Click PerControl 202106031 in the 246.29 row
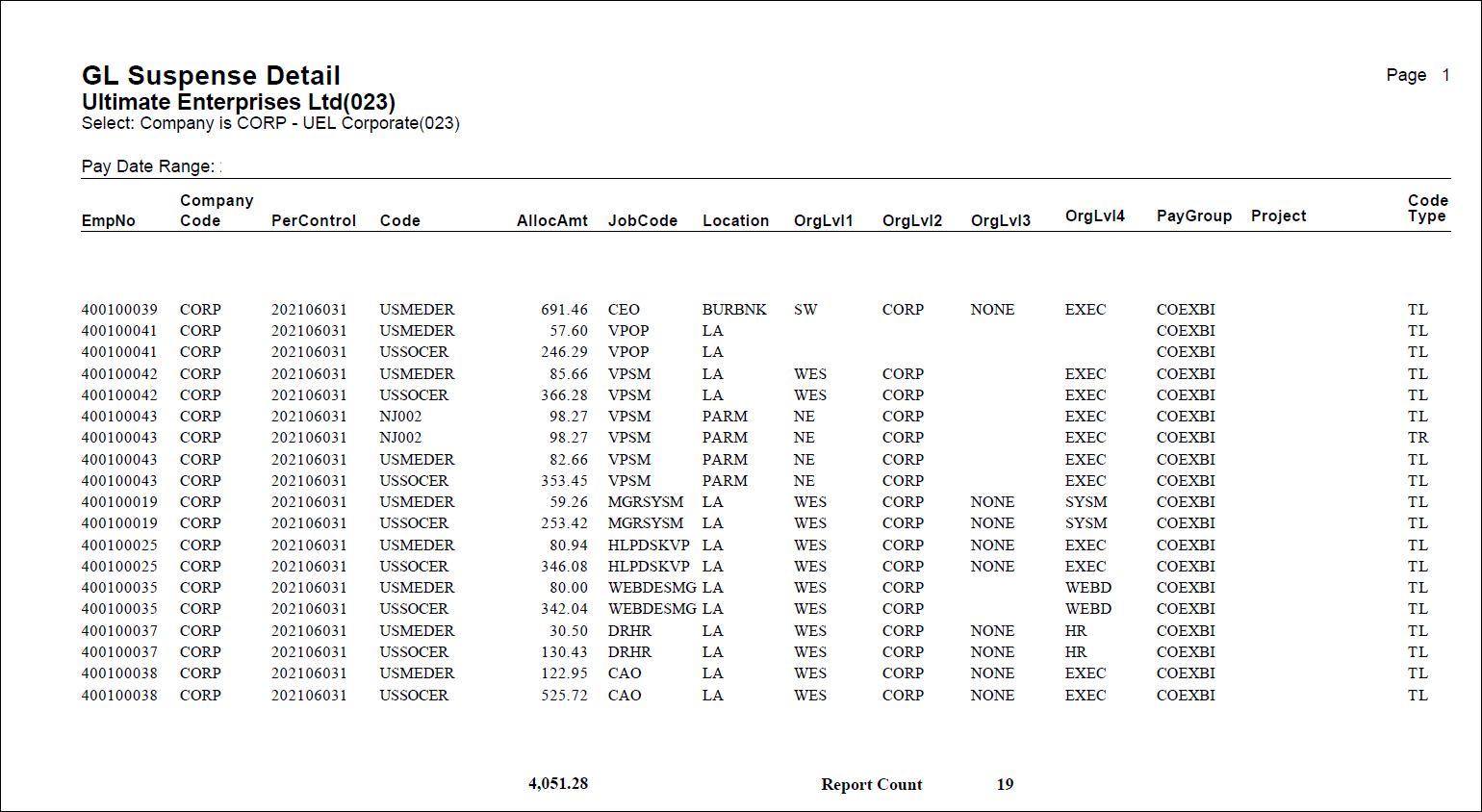 tap(309, 352)
